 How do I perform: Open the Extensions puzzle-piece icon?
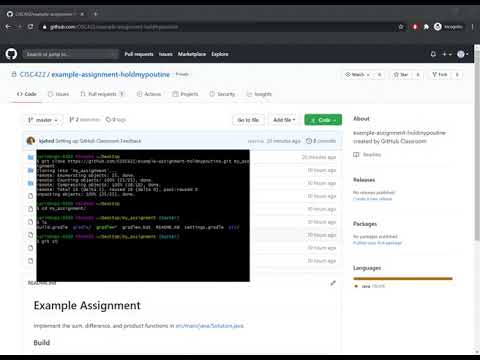point(426,27)
